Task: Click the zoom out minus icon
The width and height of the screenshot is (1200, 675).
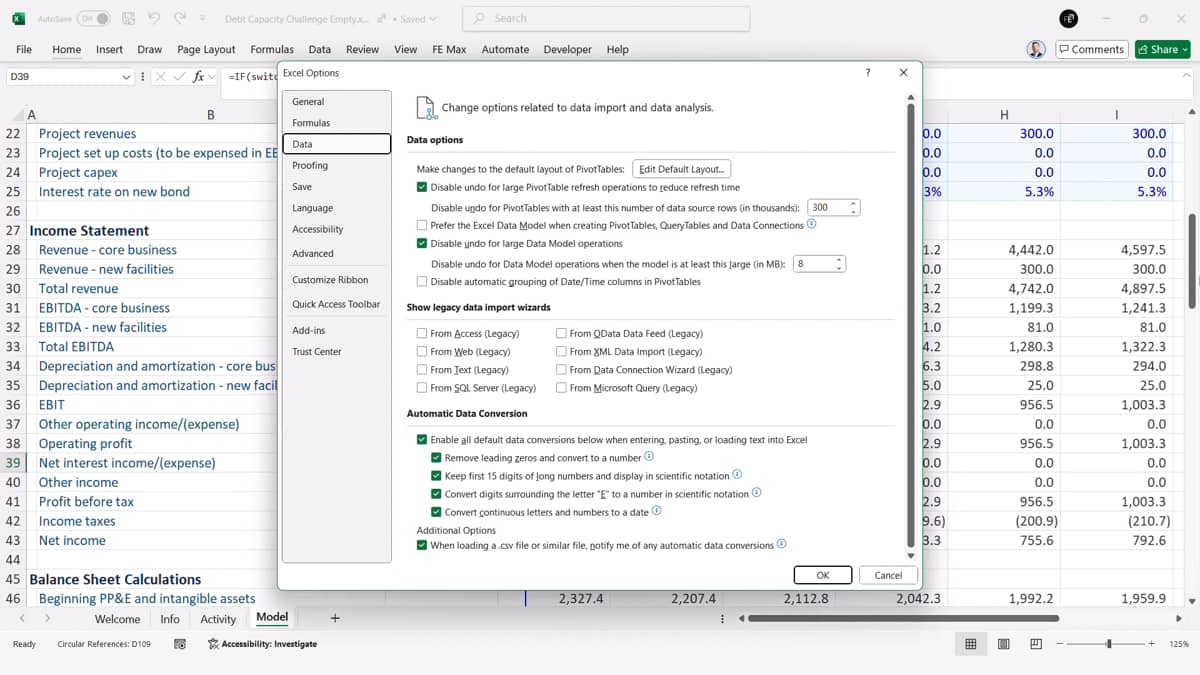Action: (1062, 644)
